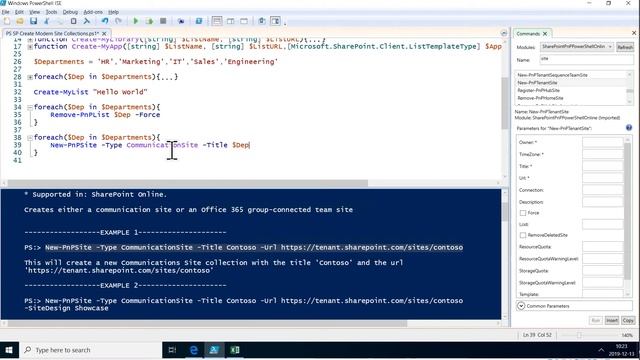Image resolution: width=640 pixels, height=360 pixels.
Task: Click Start PowerShell in separate window icon
Action: point(198,21)
